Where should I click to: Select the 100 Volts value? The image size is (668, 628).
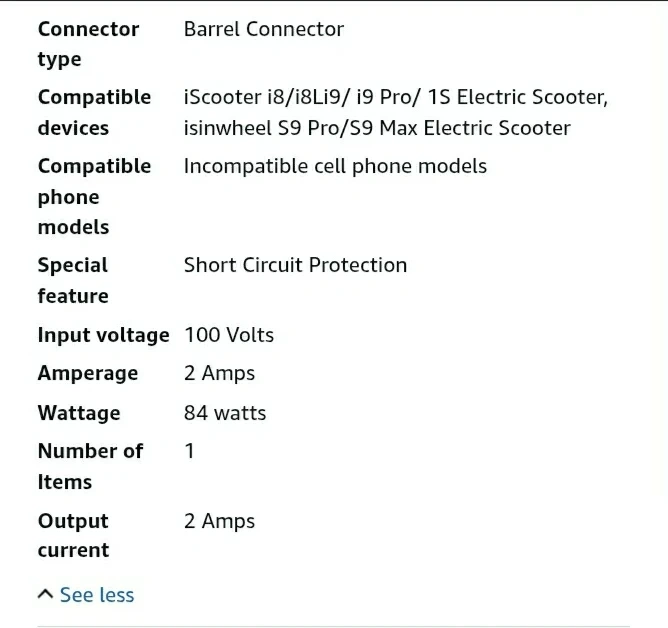[x=228, y=335]
